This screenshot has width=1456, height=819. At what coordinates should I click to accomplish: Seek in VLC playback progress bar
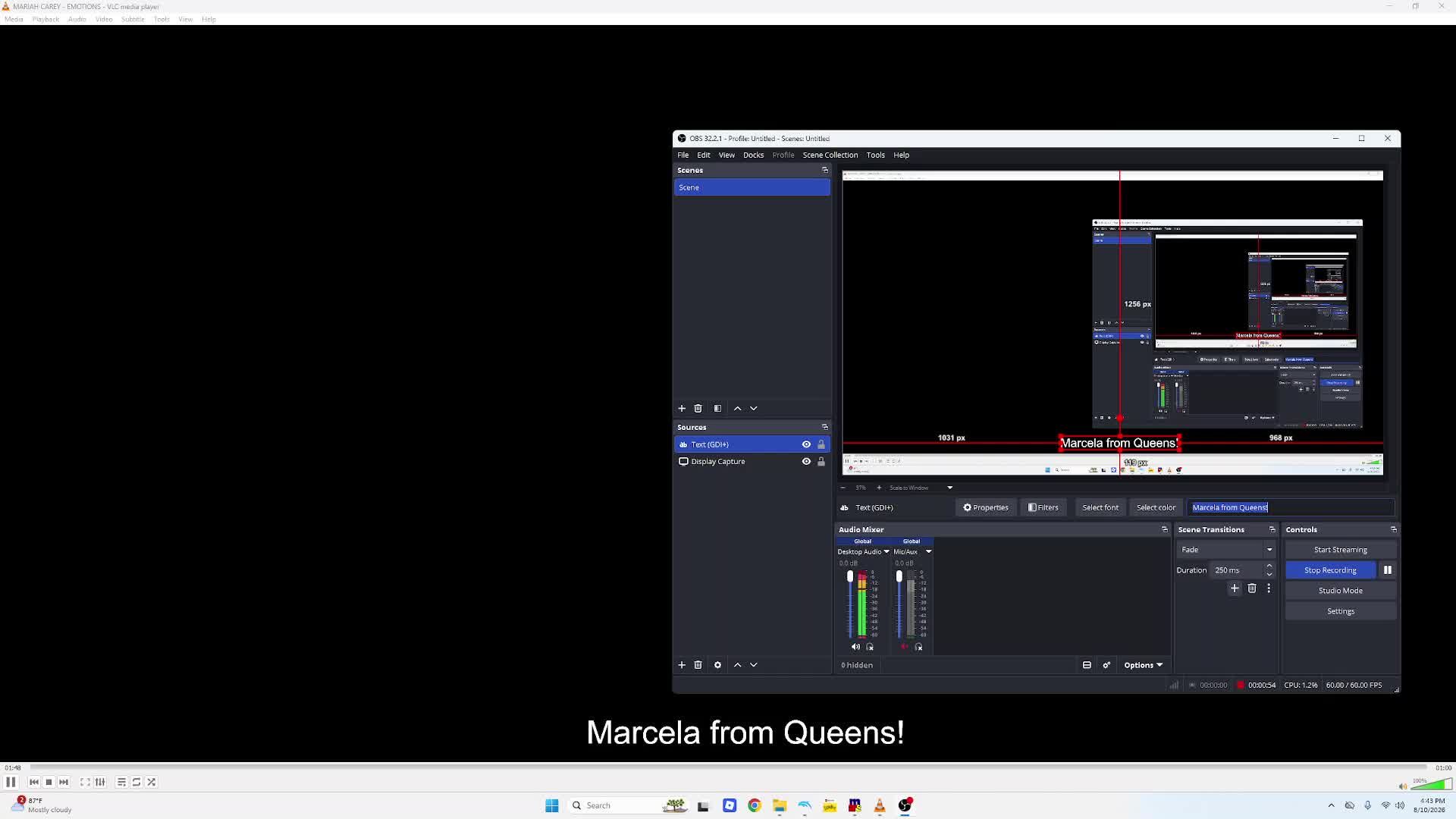tap(728, 767)
